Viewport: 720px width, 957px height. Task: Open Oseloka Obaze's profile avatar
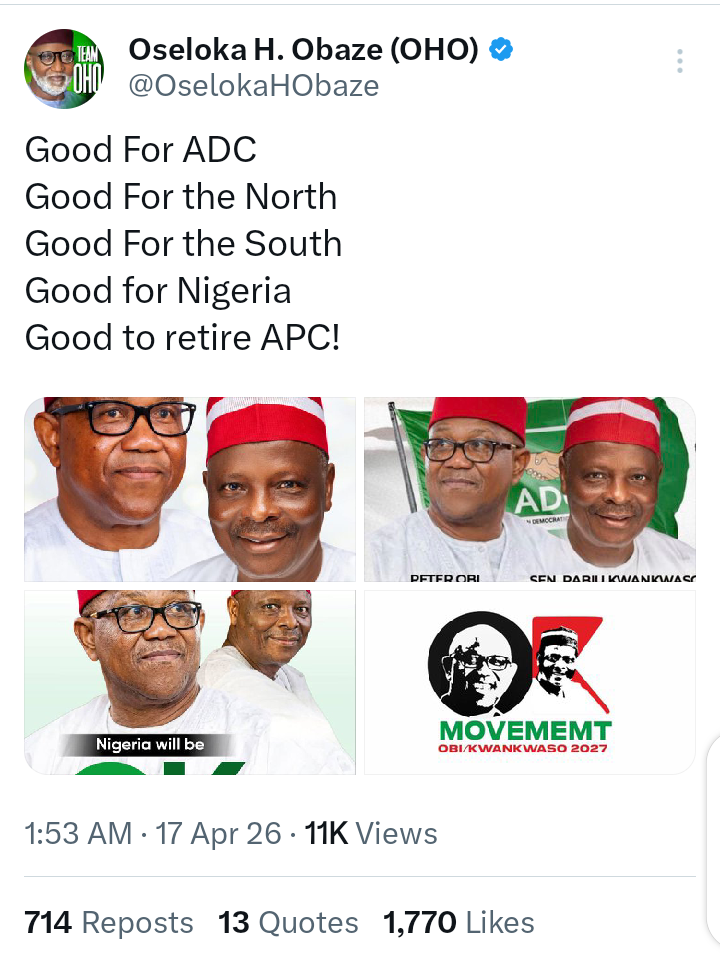click(64, 69)
